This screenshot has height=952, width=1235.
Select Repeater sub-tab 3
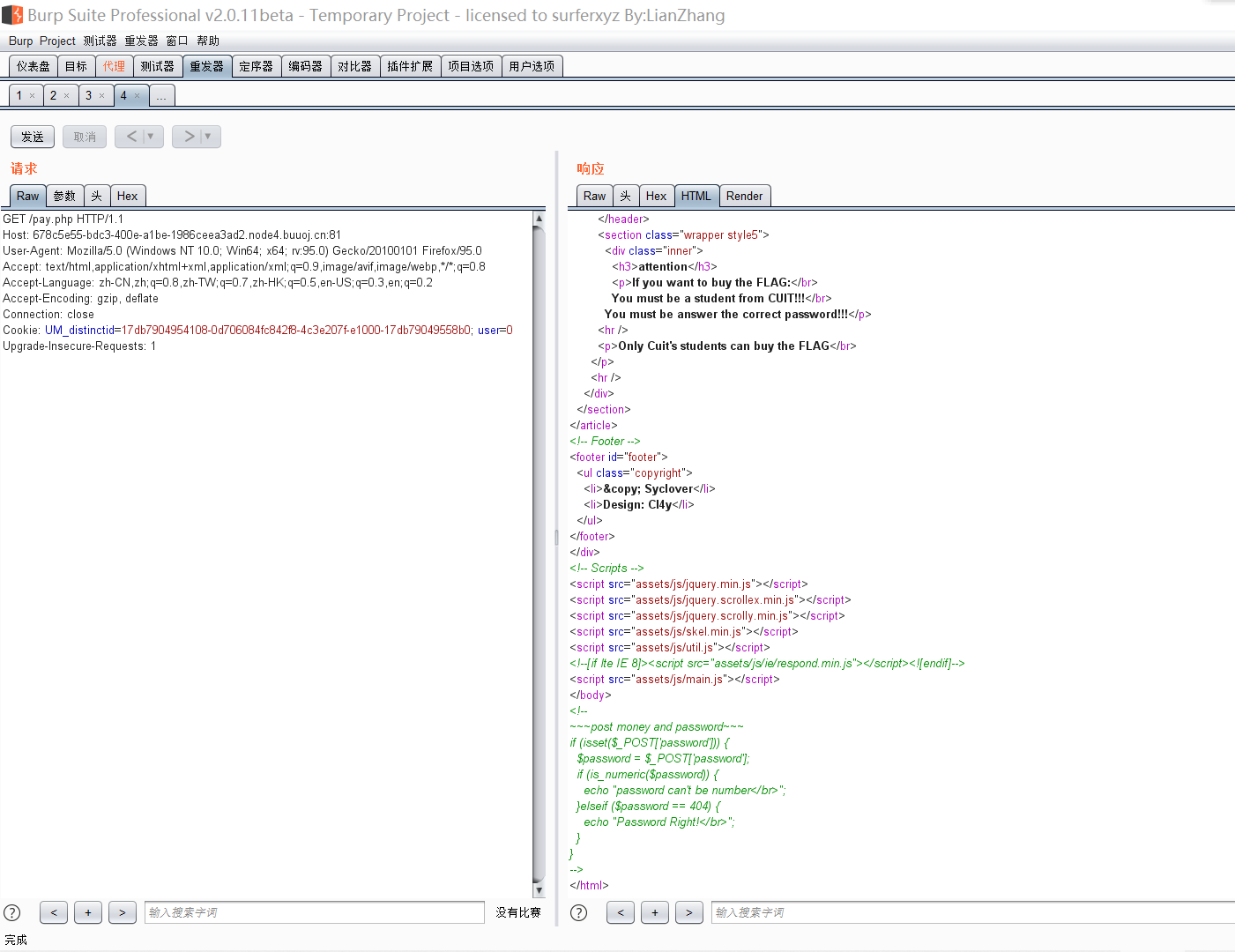[88, 95]
